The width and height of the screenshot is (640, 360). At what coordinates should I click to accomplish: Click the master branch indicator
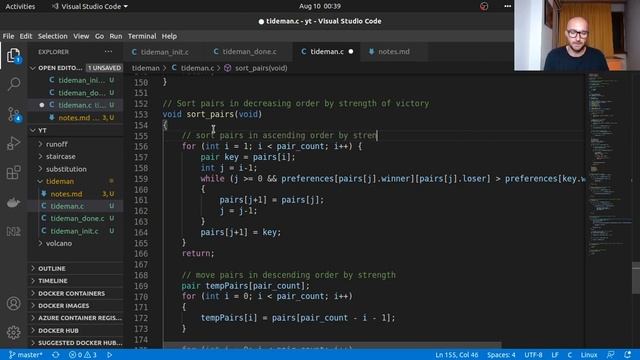(x=26, y=355)
